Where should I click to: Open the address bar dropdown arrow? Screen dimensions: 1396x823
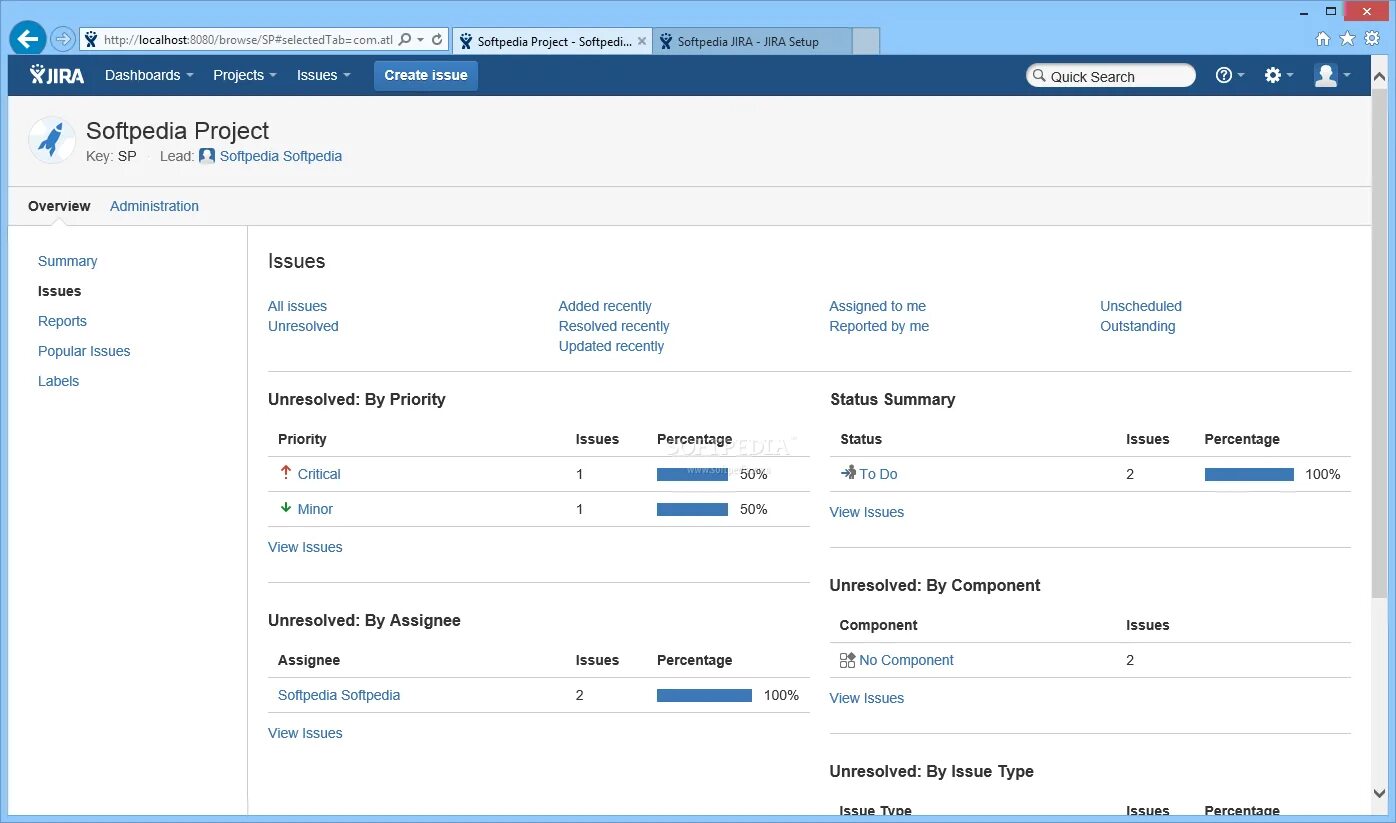[421, 40]
